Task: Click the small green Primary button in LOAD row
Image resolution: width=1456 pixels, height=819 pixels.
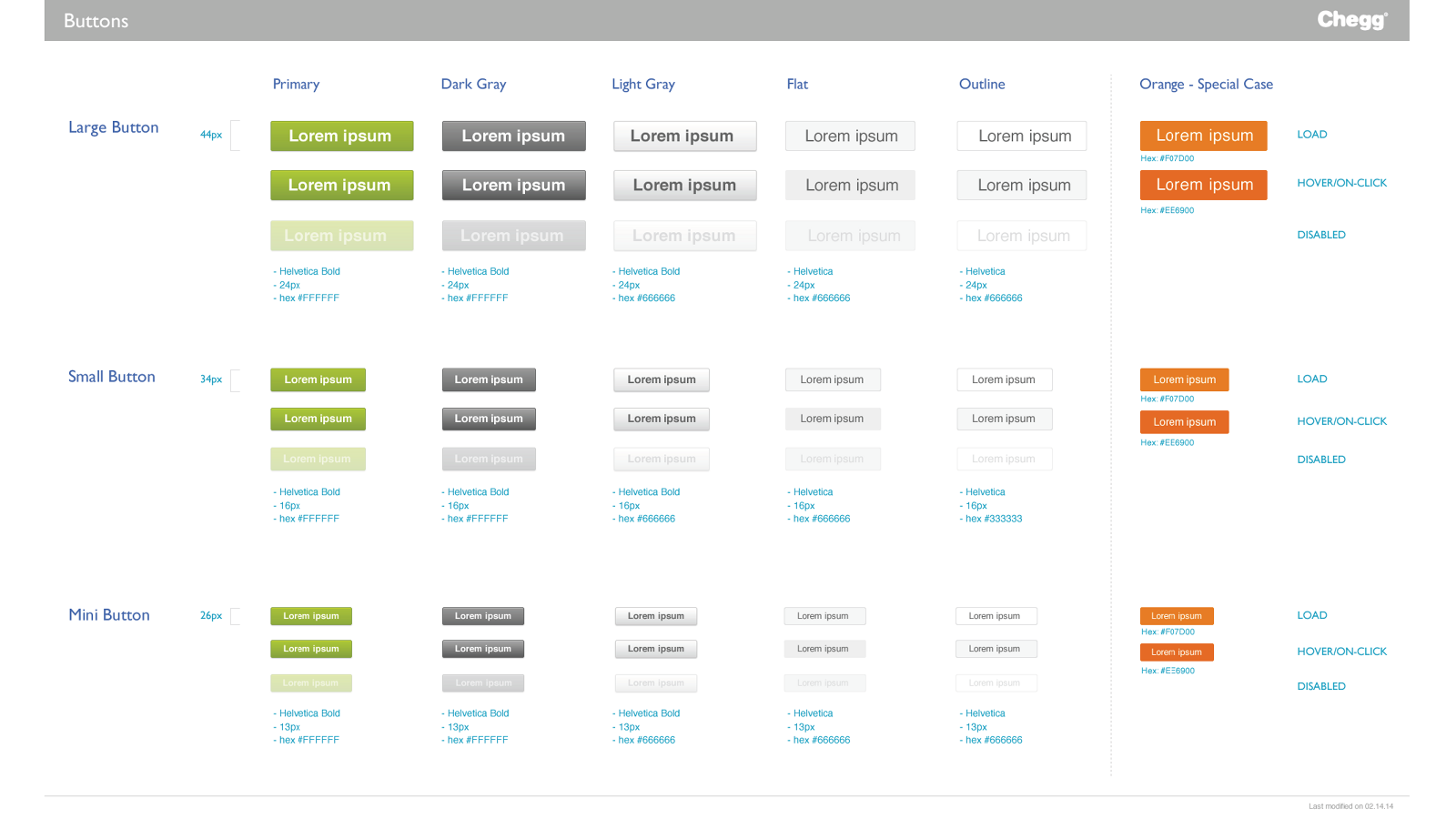Action: (318, 379)
